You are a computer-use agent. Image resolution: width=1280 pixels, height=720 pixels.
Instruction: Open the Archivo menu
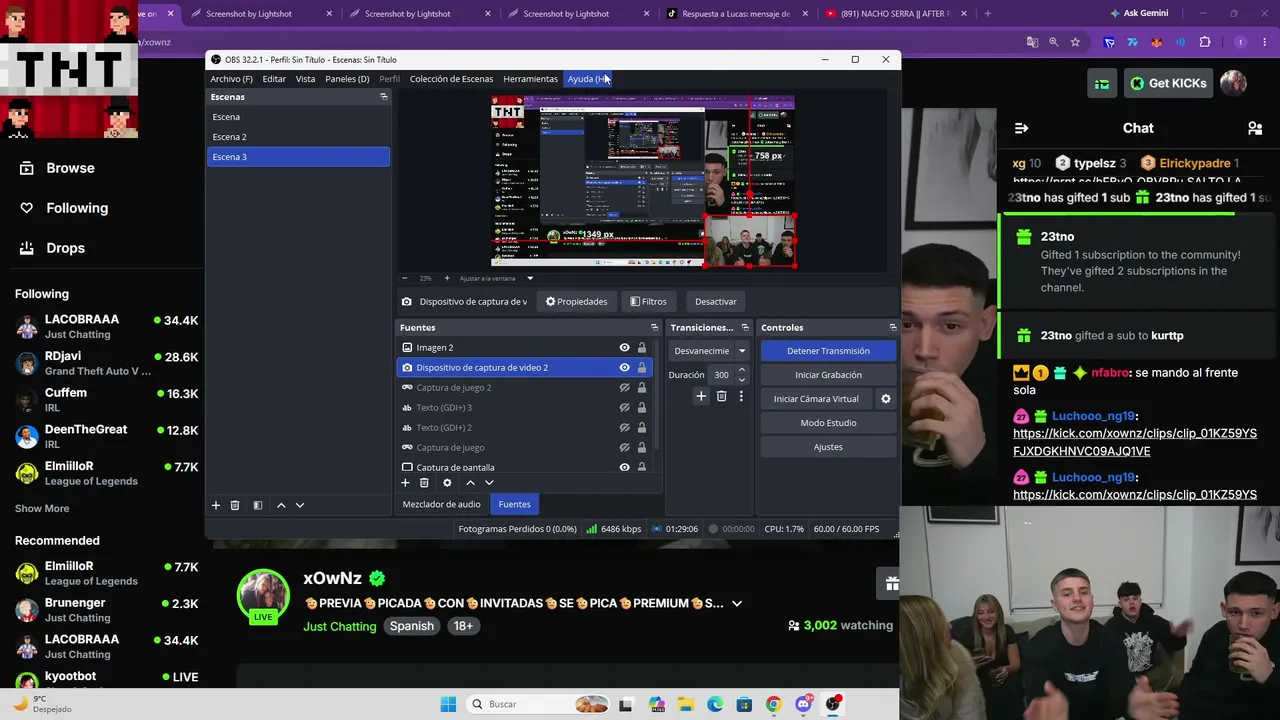click(231, 79)
